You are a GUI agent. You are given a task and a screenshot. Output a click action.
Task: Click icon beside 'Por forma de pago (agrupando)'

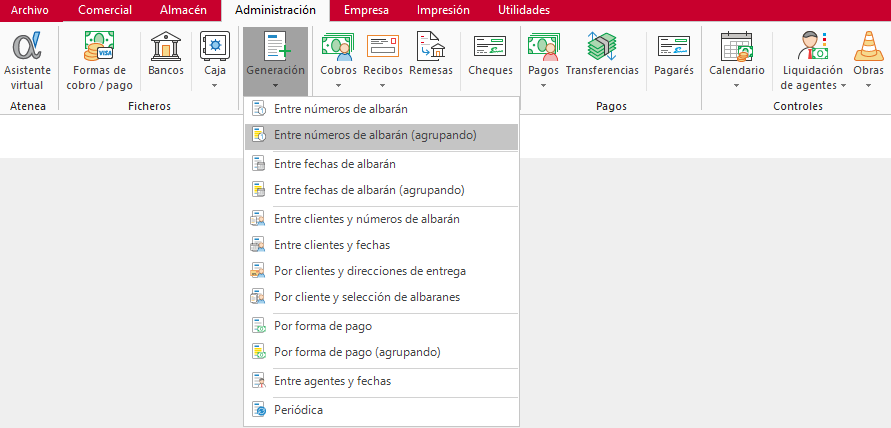click(x=259, y=352)
